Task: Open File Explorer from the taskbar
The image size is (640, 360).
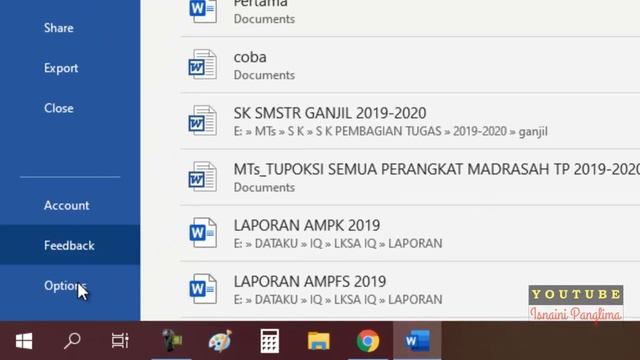Action: 318,341
